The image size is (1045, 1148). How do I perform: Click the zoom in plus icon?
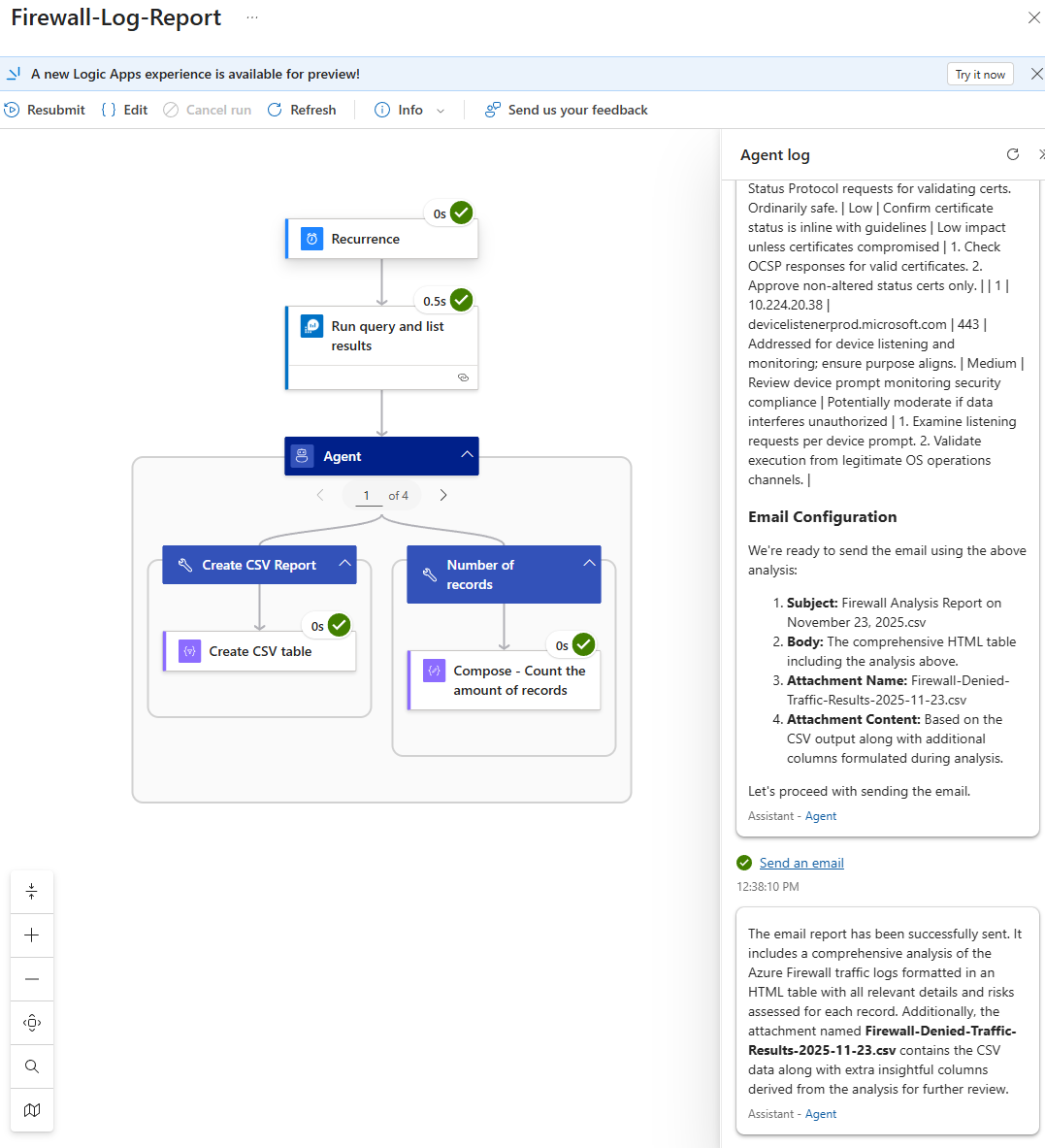coord(32,935)
